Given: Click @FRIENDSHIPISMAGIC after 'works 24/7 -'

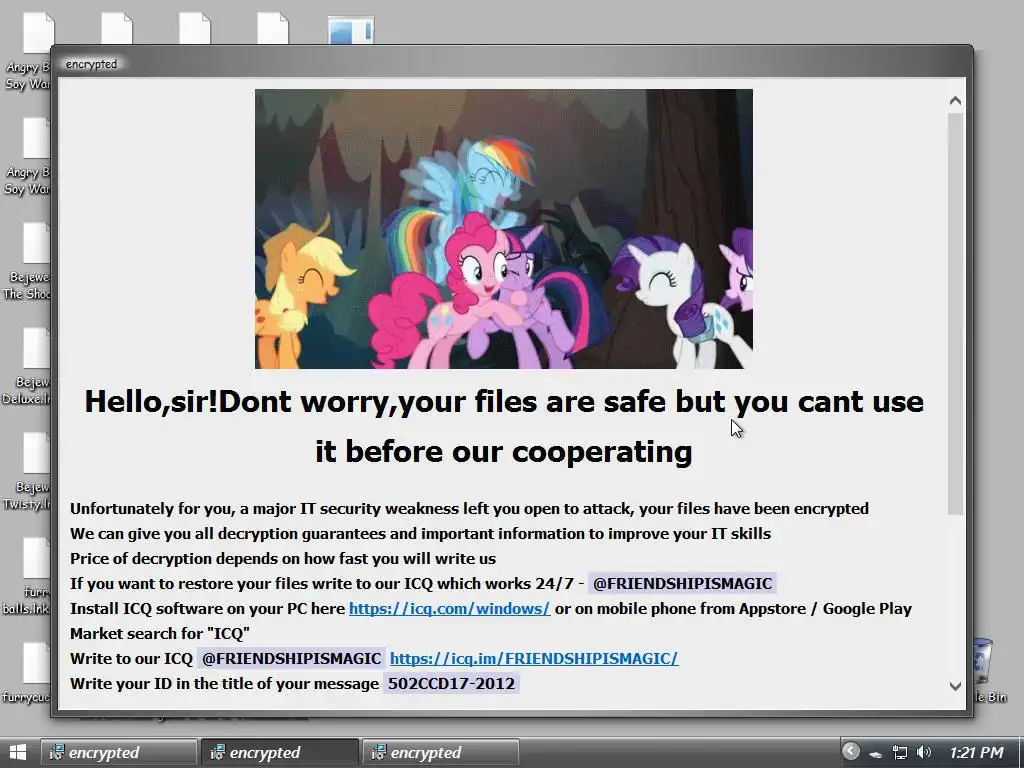Looking at the screenshot, I should click(x=682, y=583).
